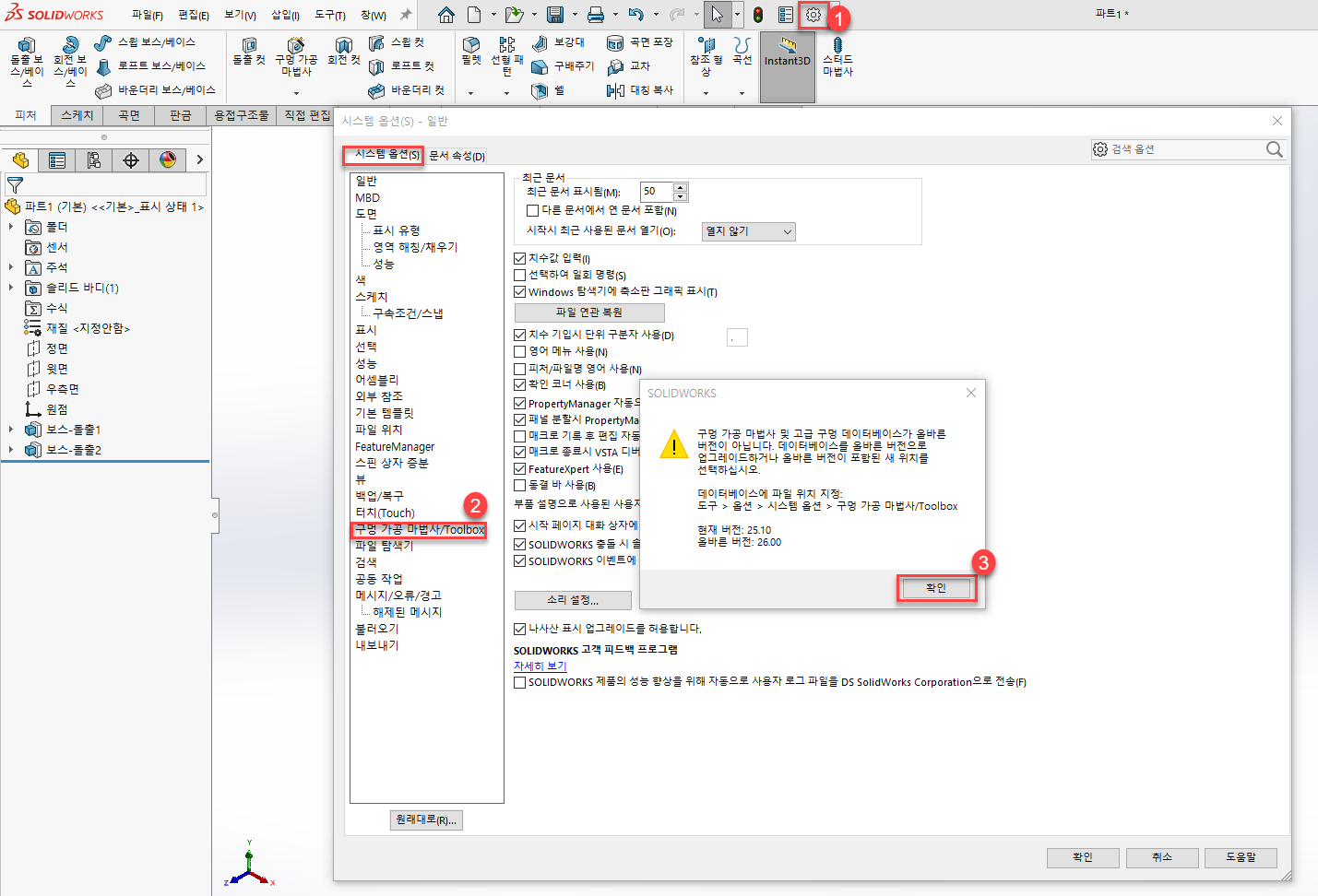Click the 대칭 복사 mirror tool
The height and width of the screenshot is (896, 1318).
pyautogui.click(x=640, y=90)
